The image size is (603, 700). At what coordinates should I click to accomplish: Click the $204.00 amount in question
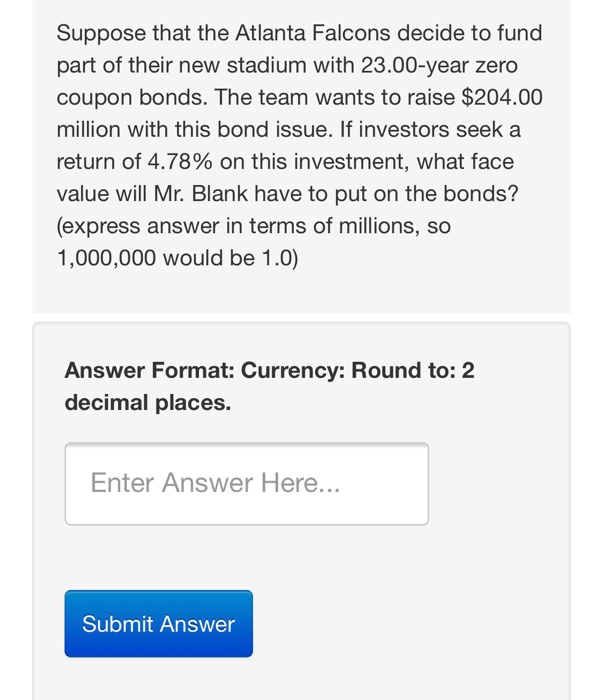[502, 97]
